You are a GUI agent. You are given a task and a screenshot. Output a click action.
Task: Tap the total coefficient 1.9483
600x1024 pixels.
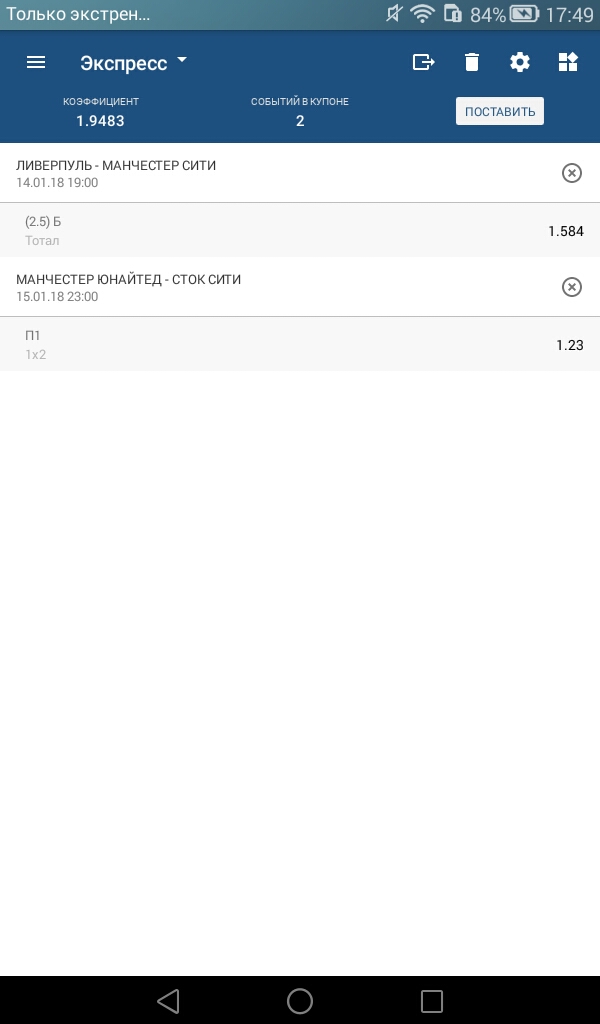pos(100,121)
